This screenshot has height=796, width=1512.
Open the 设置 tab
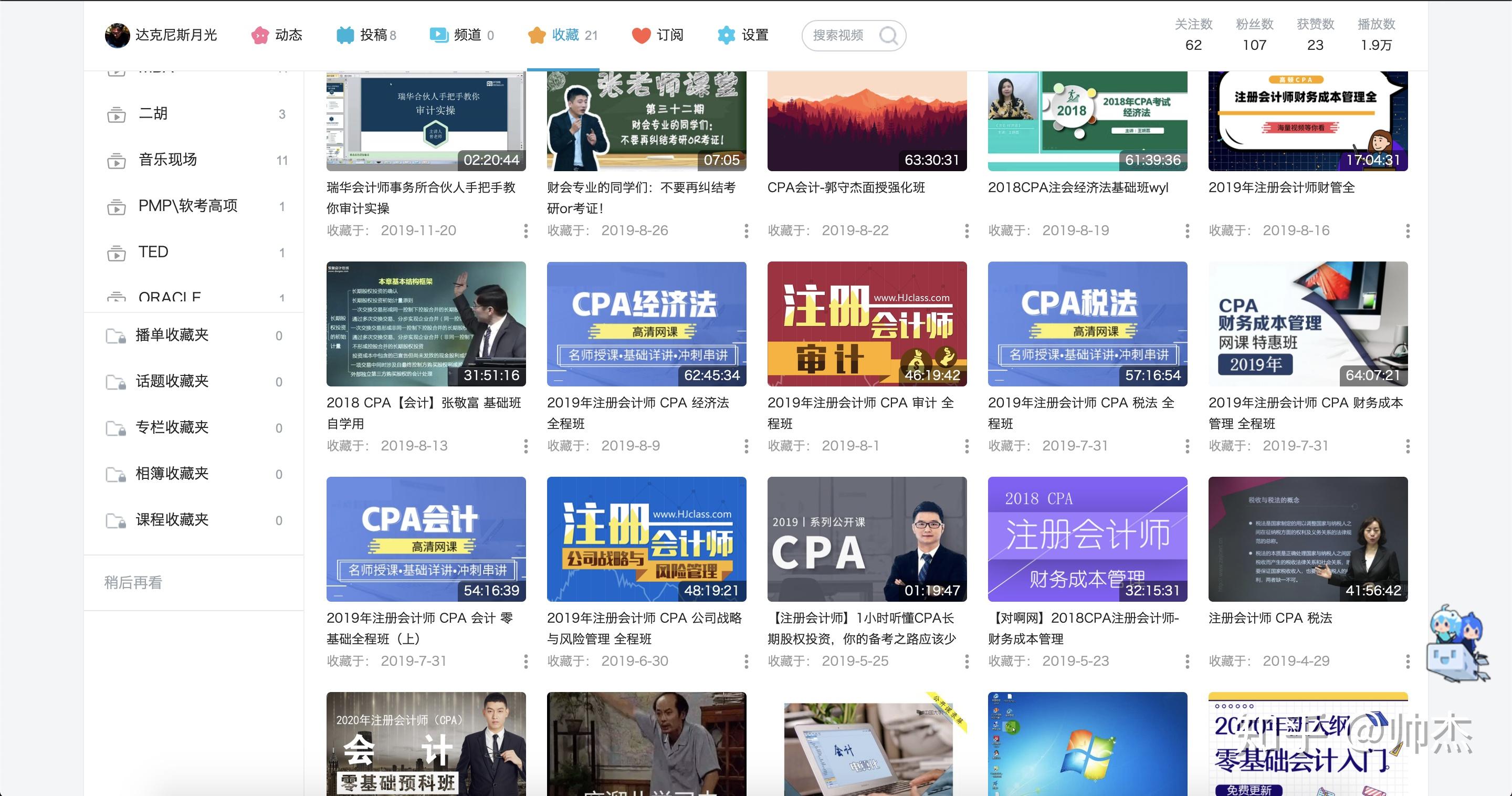(x=742, y=35)
